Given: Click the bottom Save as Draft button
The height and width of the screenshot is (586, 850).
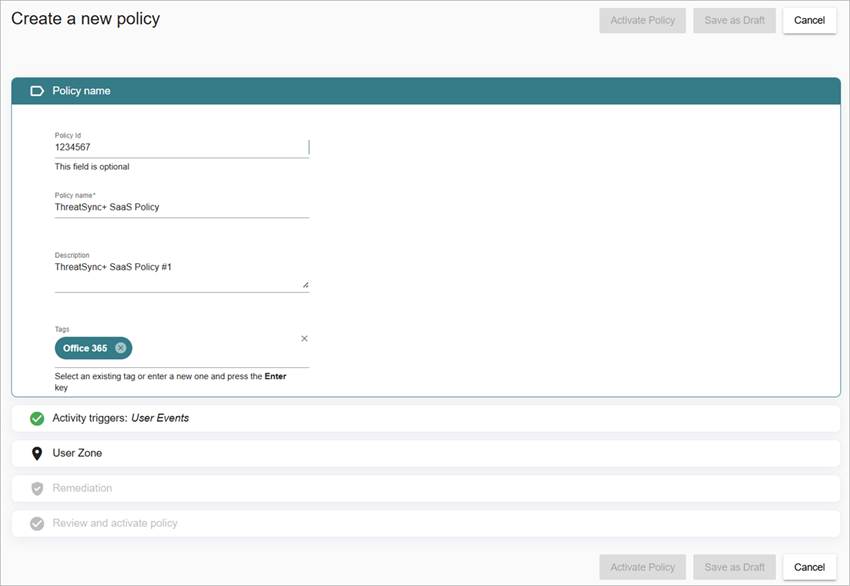Looking at the screenshot, I should pos(734,567).
